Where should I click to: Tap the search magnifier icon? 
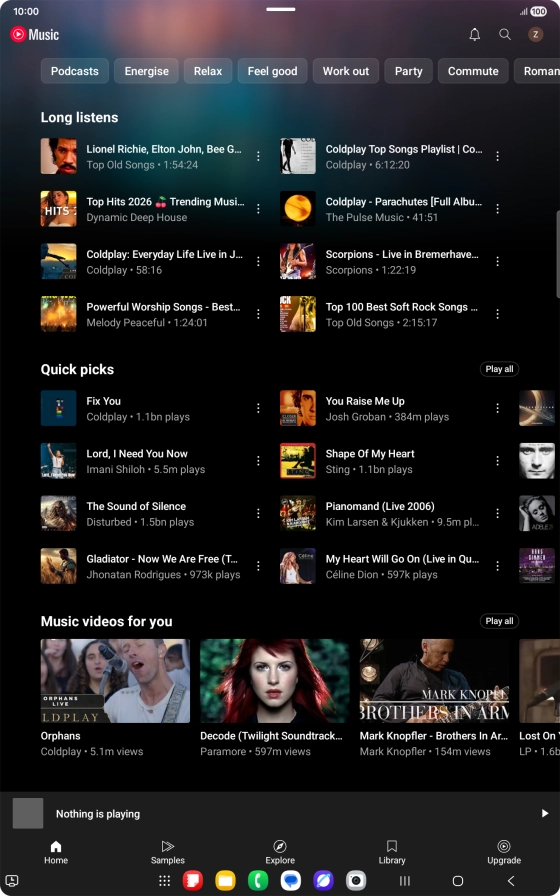[505, 34]
